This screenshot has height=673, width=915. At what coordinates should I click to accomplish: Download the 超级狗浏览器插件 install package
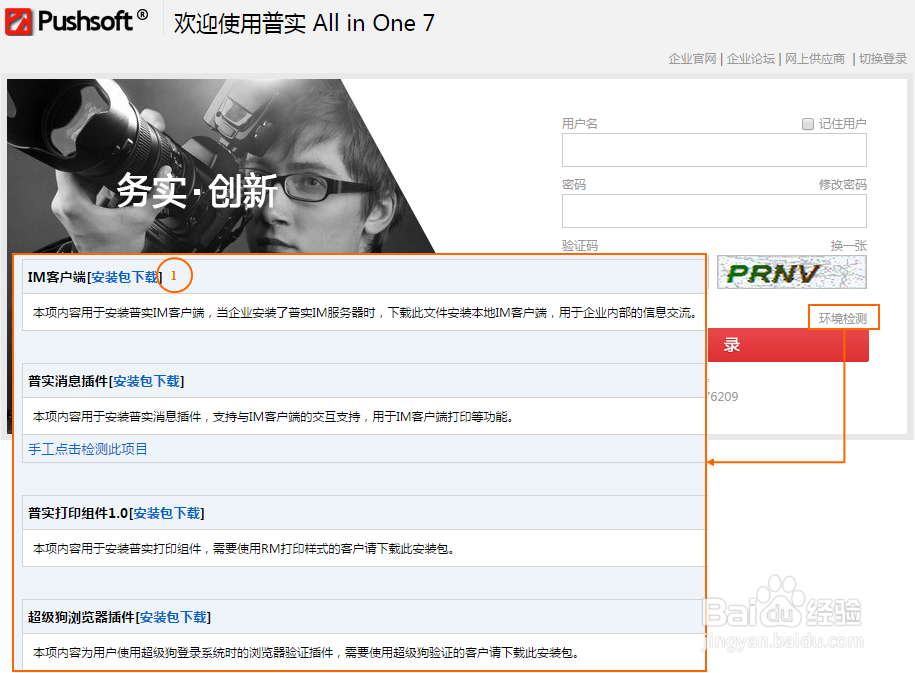[173, 617]
